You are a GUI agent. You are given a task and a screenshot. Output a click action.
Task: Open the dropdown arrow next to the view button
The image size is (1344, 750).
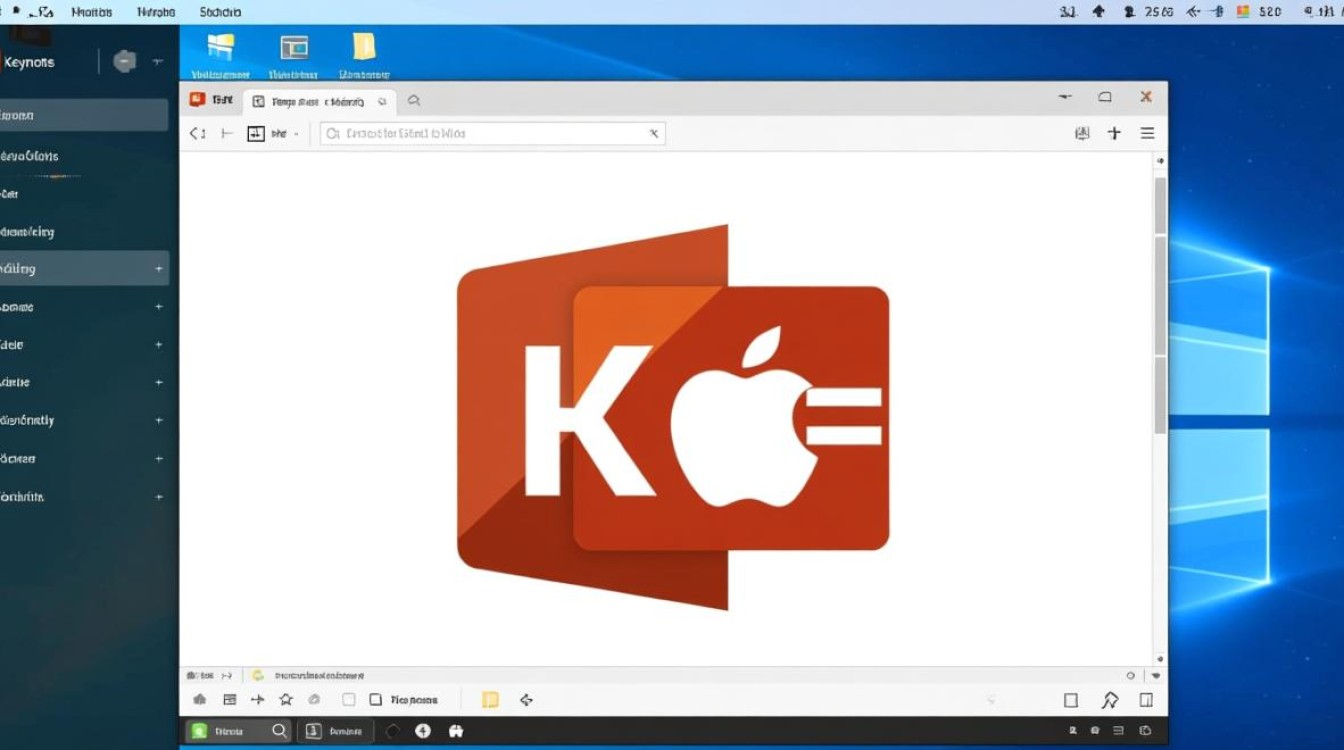coord(296,134)
